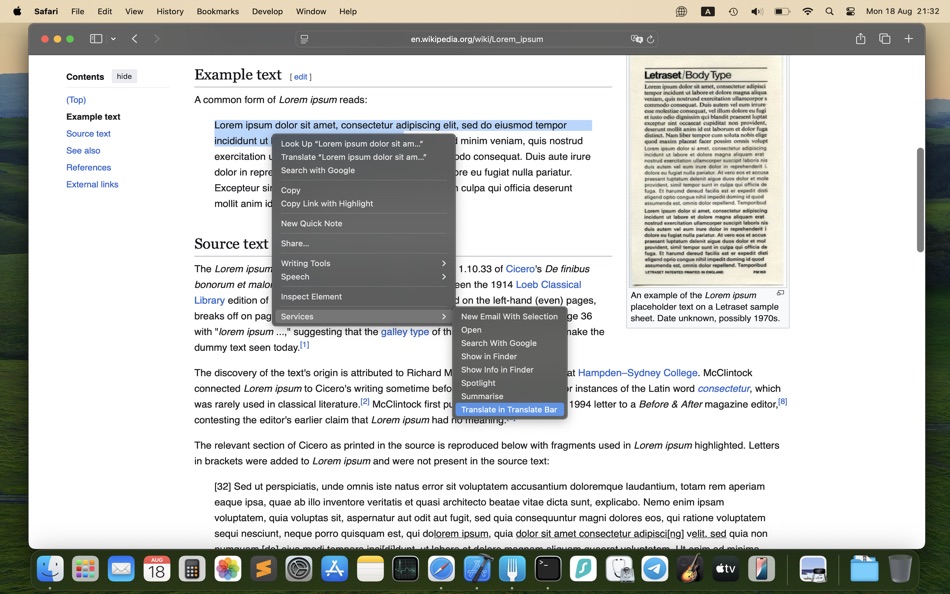Expand the Services submenu

[363, 316]
